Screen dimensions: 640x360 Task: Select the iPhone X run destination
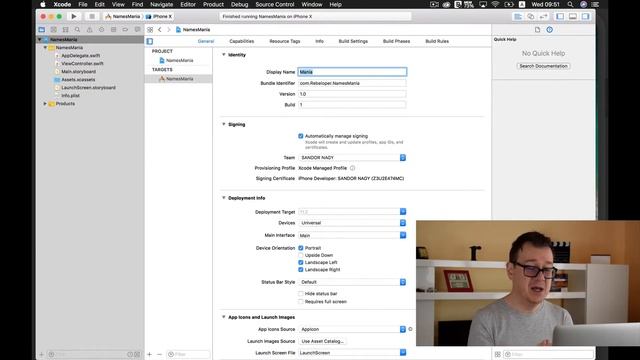pos(159,16)
